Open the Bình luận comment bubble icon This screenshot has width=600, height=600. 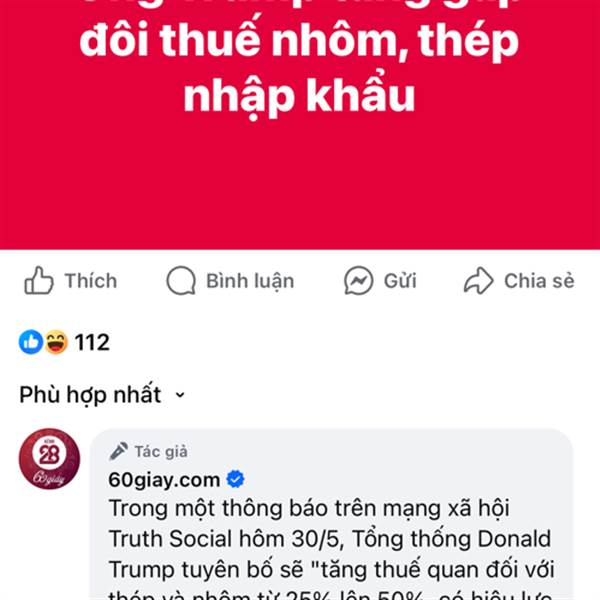pos(181,280)
